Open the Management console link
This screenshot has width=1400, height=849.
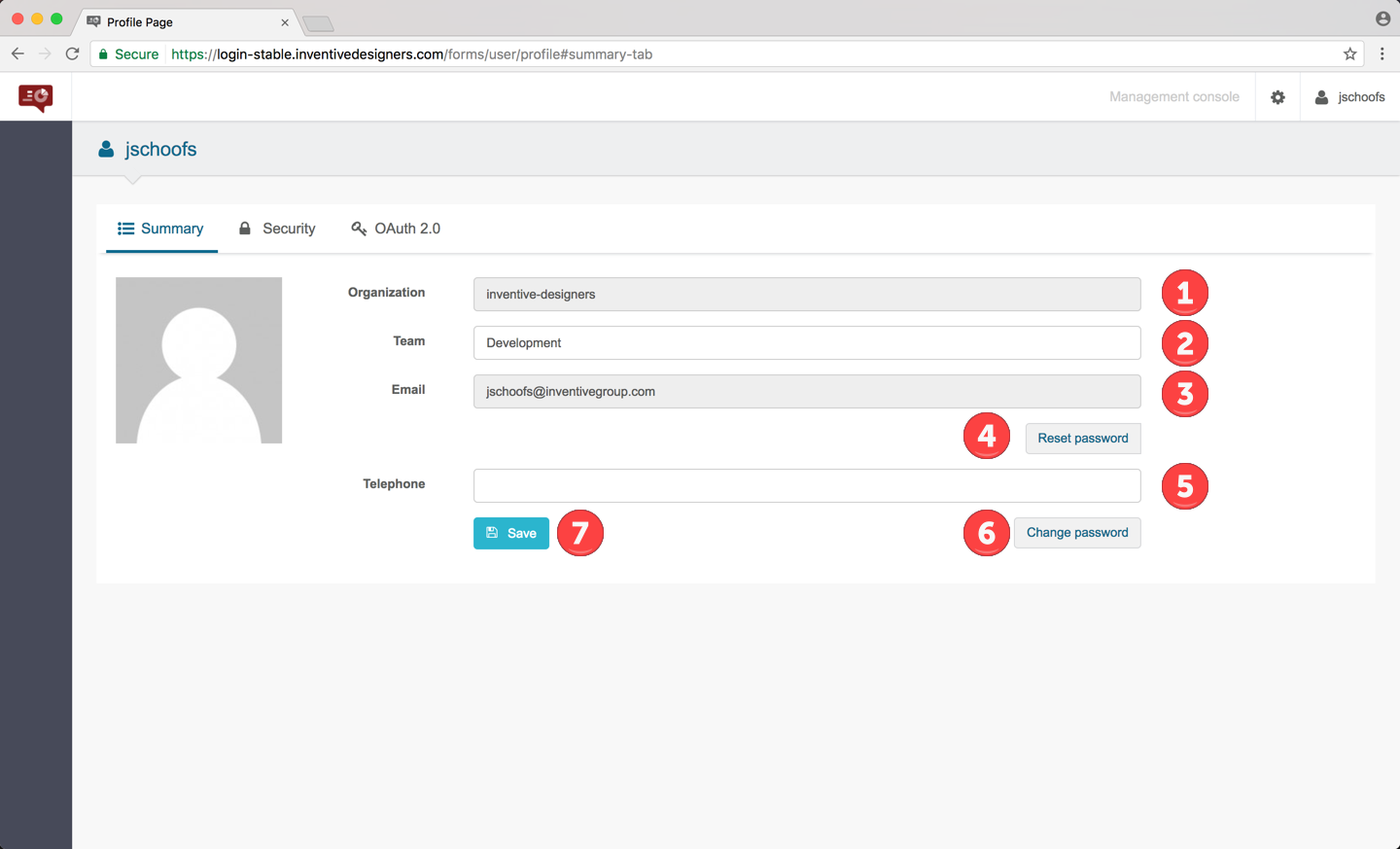pyautogui.click(x=1174, y=97)
